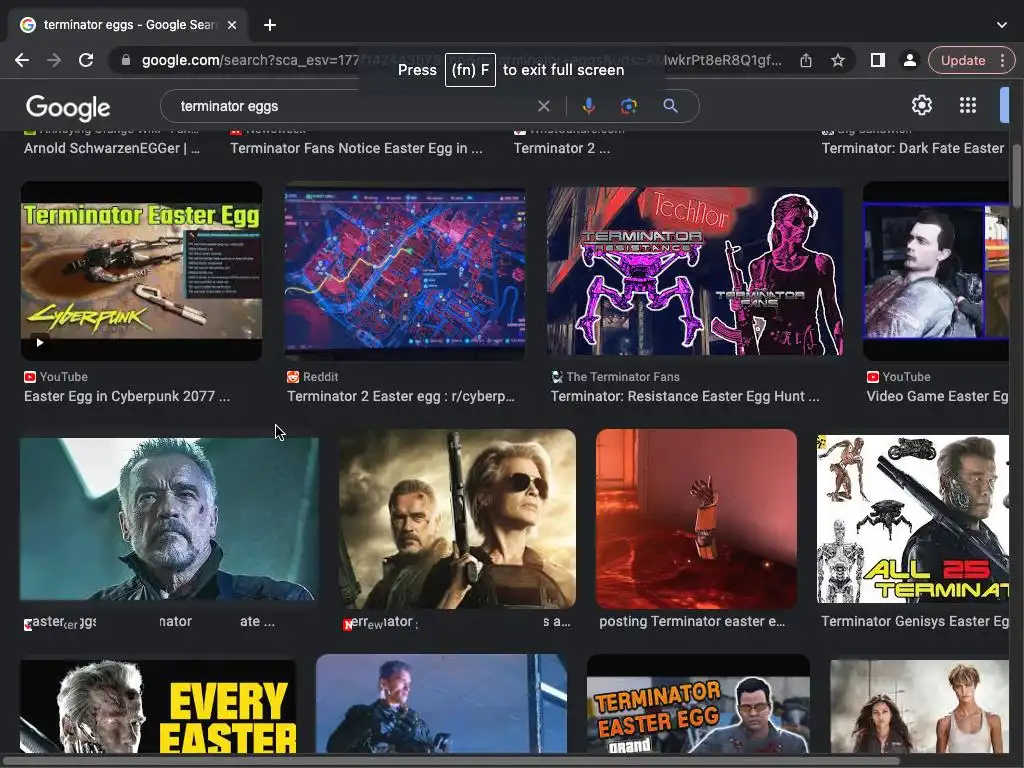Open the Cyberpunk Terminator Easter Egg thumbnail

point(142,271)
